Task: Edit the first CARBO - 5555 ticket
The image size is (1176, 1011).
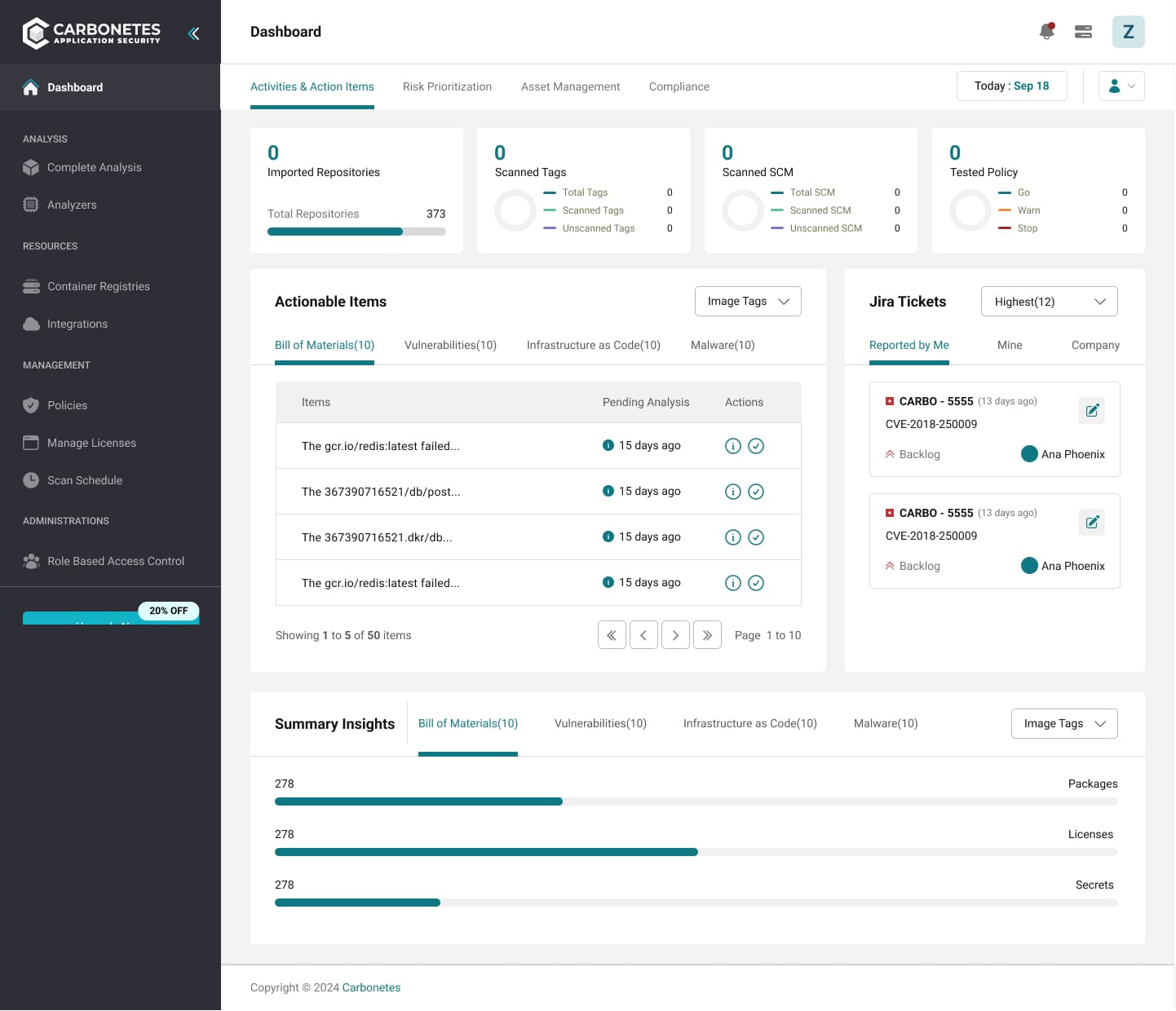Action: (1092, 410)
